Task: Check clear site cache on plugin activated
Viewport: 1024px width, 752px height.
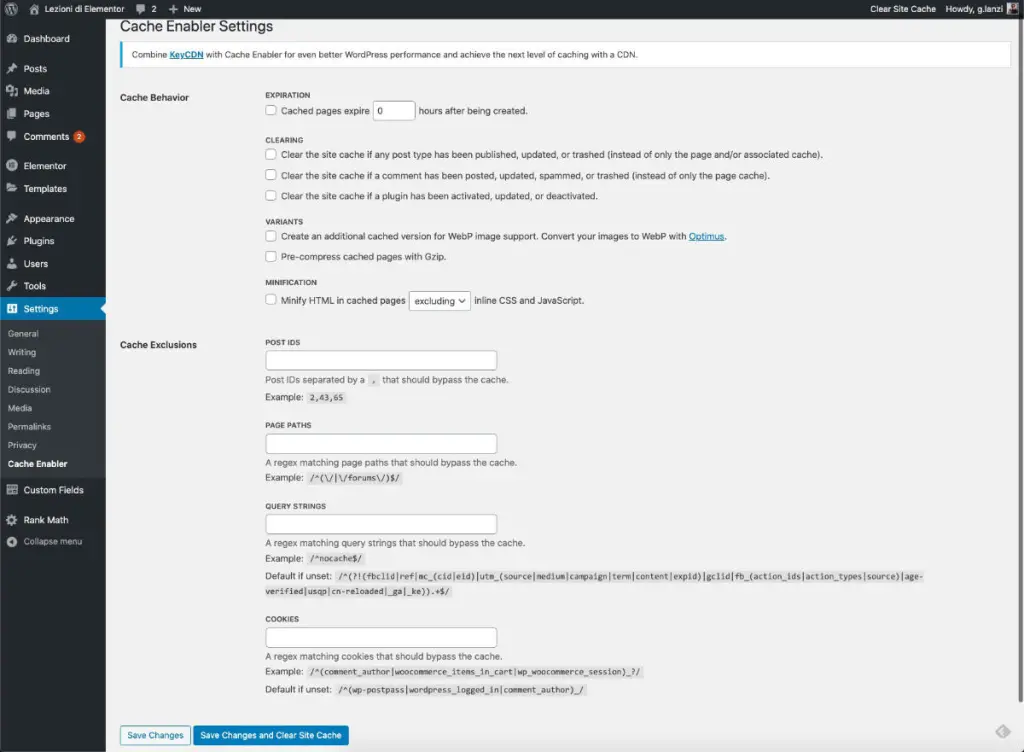Action: (271, 195)
